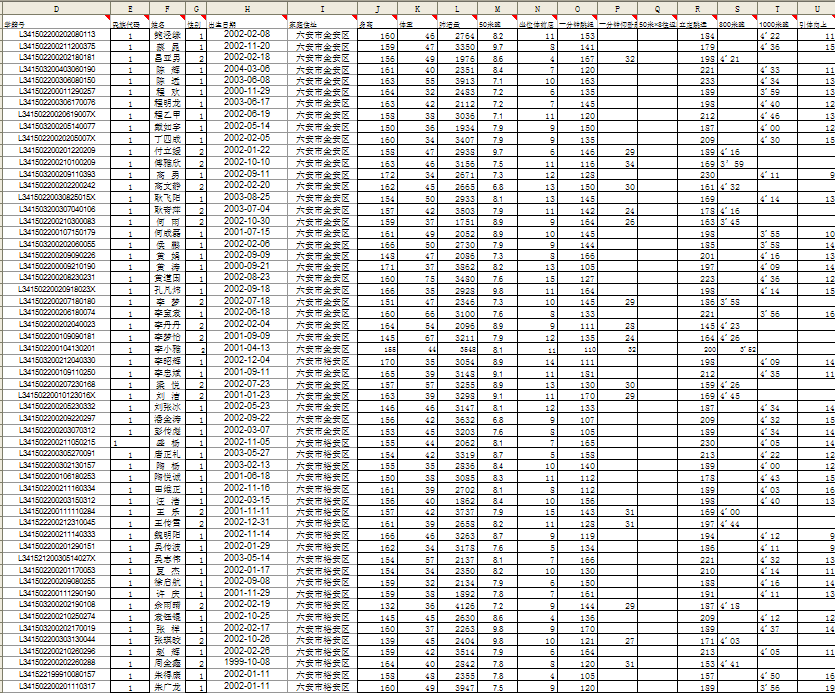Select the lung capacity value 4126

[457, 606]
